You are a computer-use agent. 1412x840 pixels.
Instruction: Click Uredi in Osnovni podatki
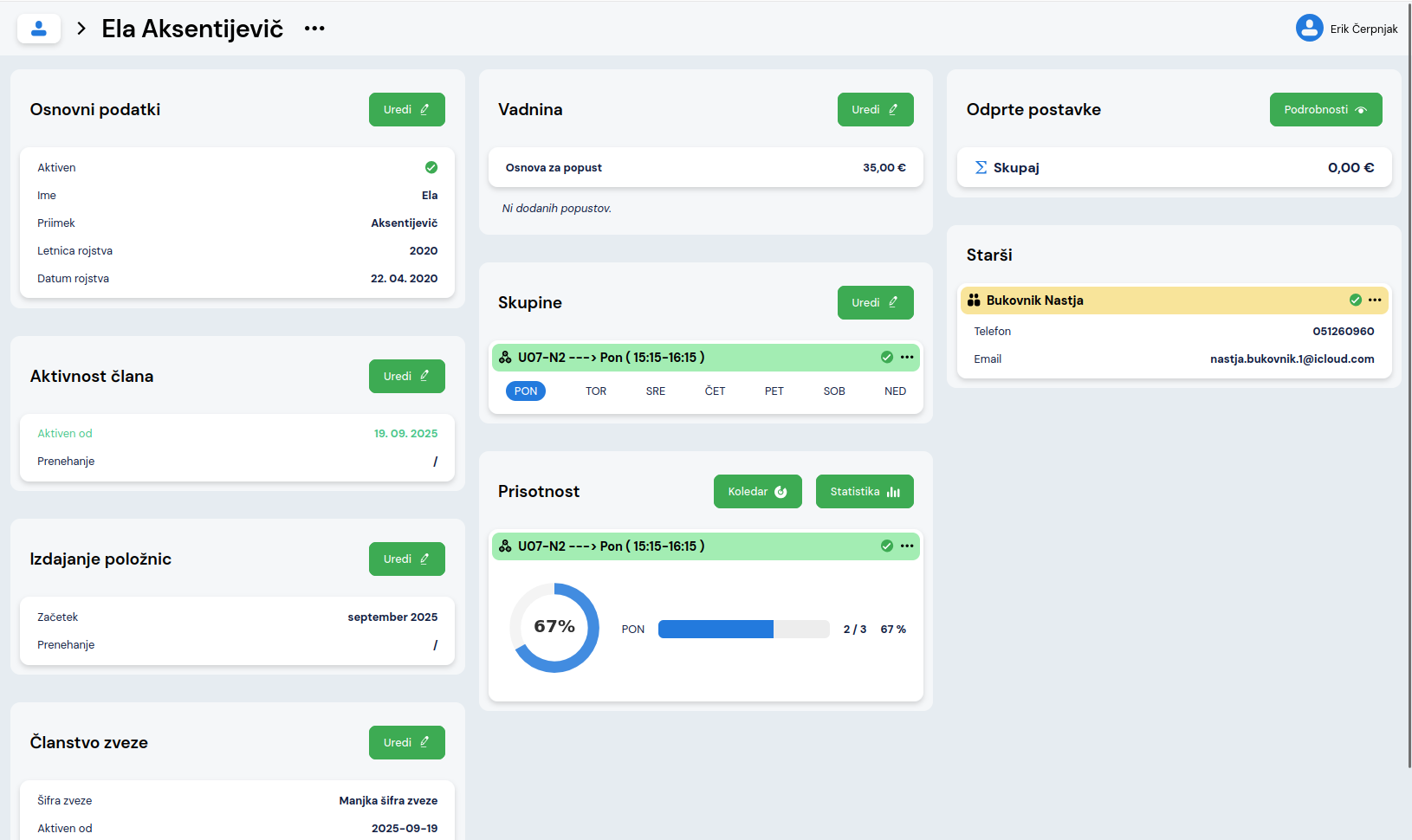coord(406,110)
